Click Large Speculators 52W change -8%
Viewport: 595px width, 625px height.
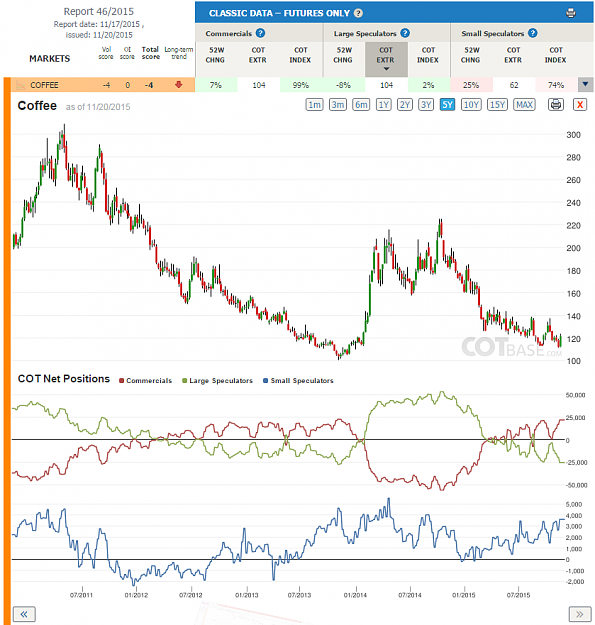click(343, 85)
